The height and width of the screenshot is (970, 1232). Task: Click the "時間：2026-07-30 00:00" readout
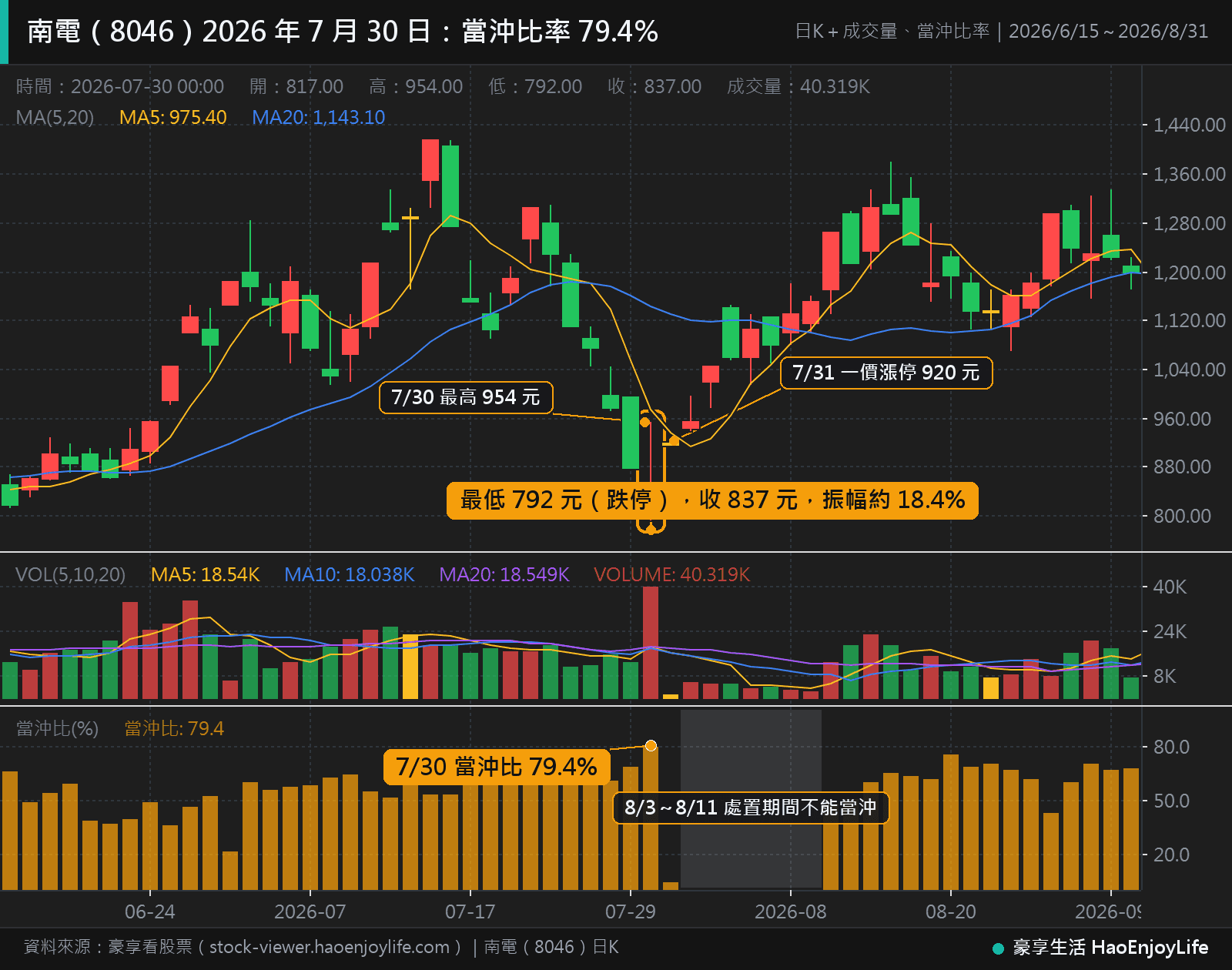click(120, 86)
